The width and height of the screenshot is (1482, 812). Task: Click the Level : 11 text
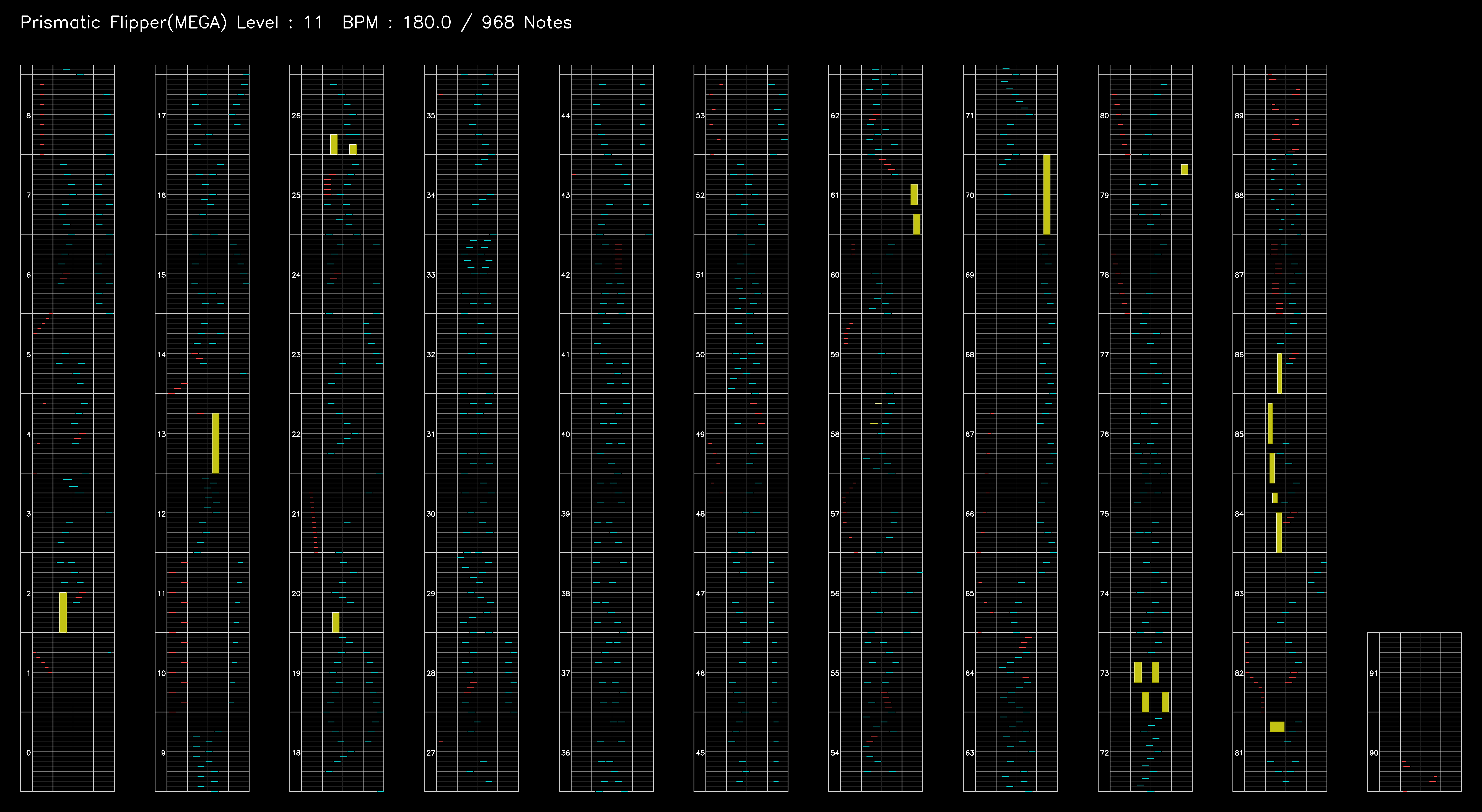(x=280, y=23)
